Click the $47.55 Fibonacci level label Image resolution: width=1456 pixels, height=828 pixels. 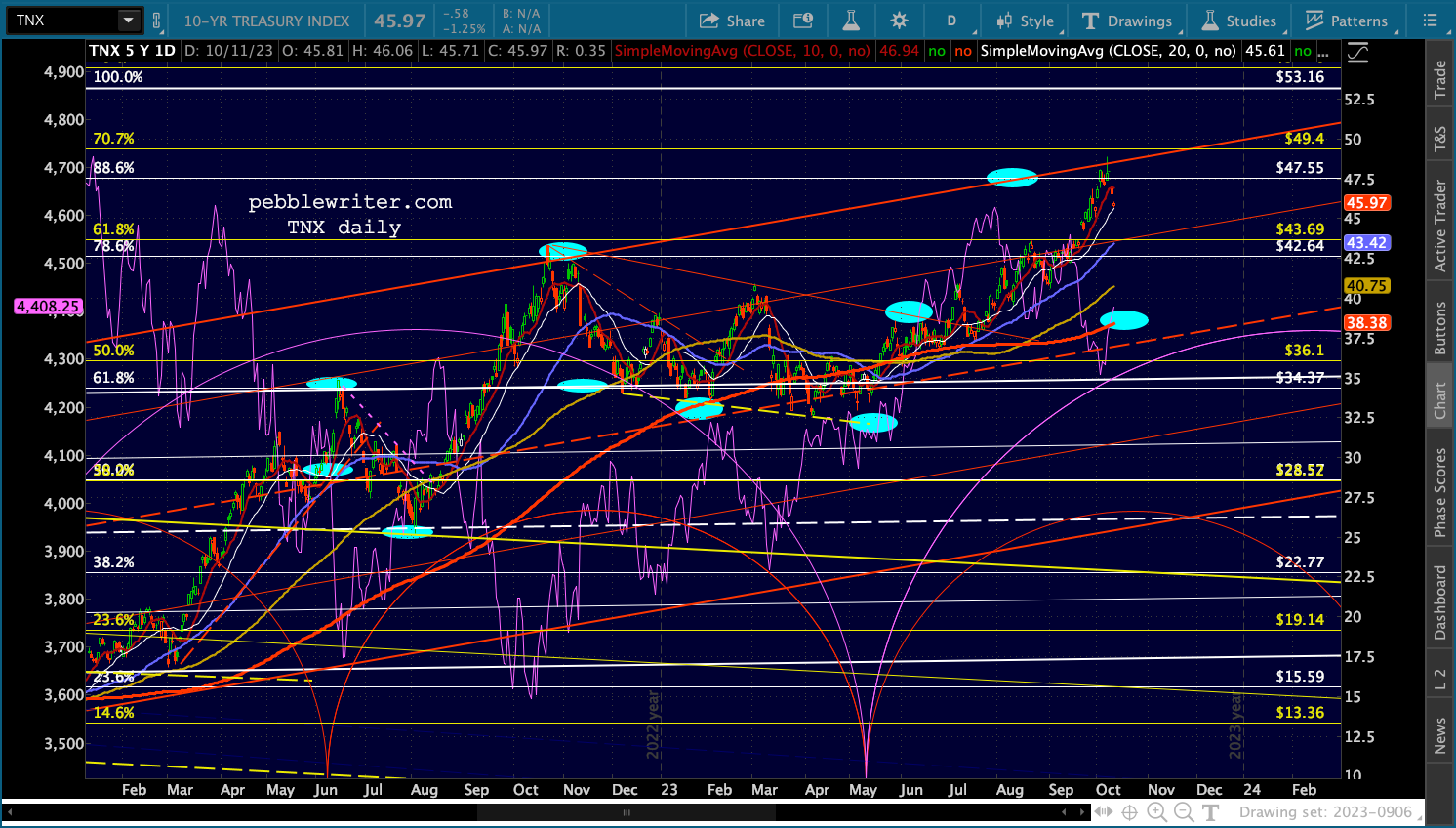point(1300,168)
